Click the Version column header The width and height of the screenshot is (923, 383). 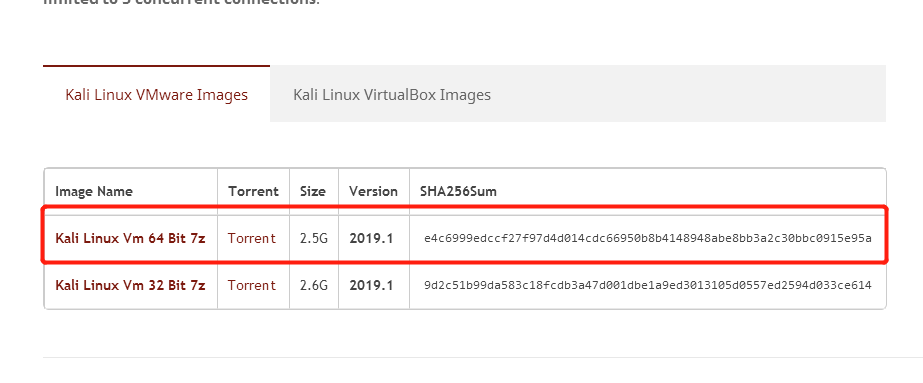[373, 191]
